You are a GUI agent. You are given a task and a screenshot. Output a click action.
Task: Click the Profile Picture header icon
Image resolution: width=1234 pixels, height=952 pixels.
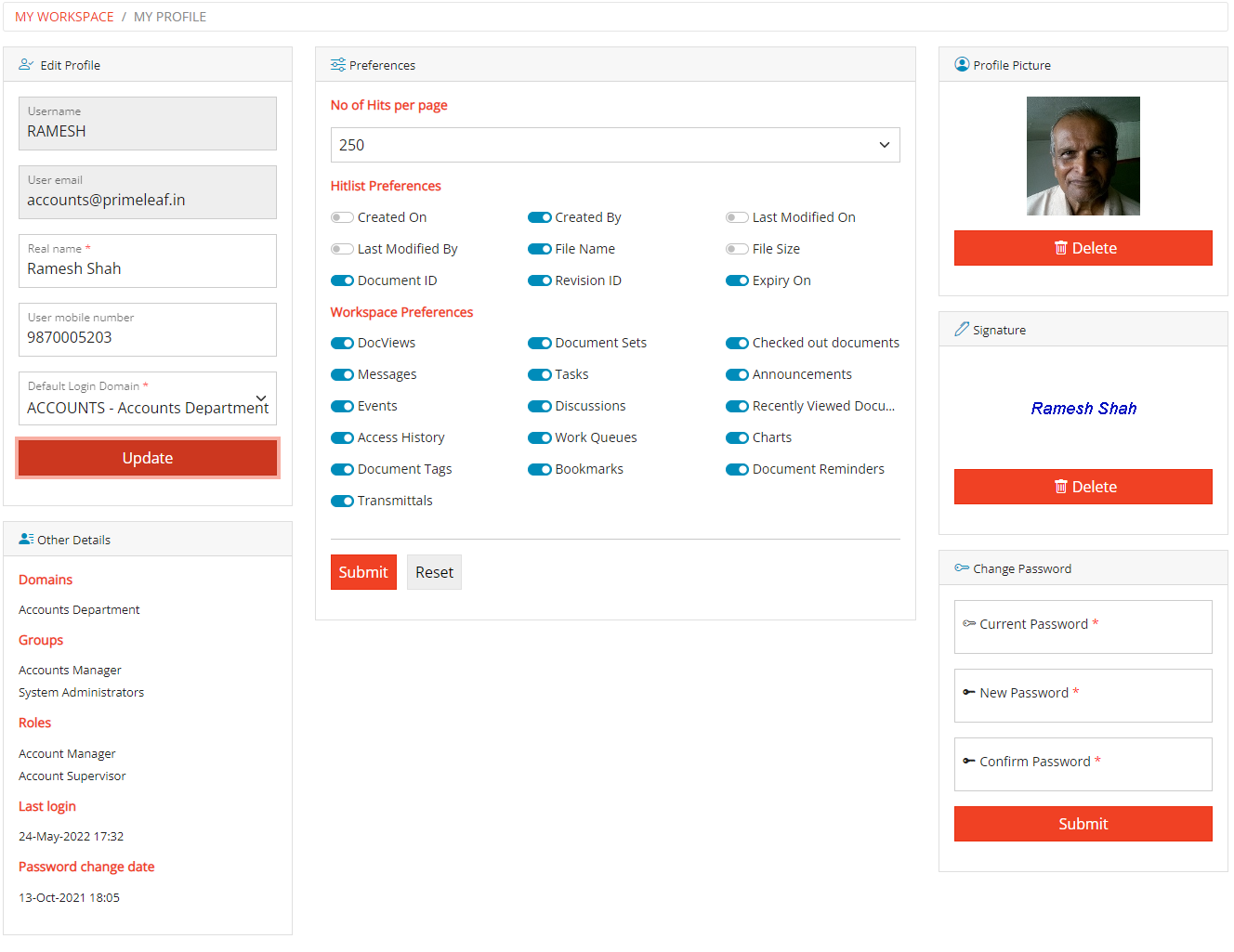(962, 65)
